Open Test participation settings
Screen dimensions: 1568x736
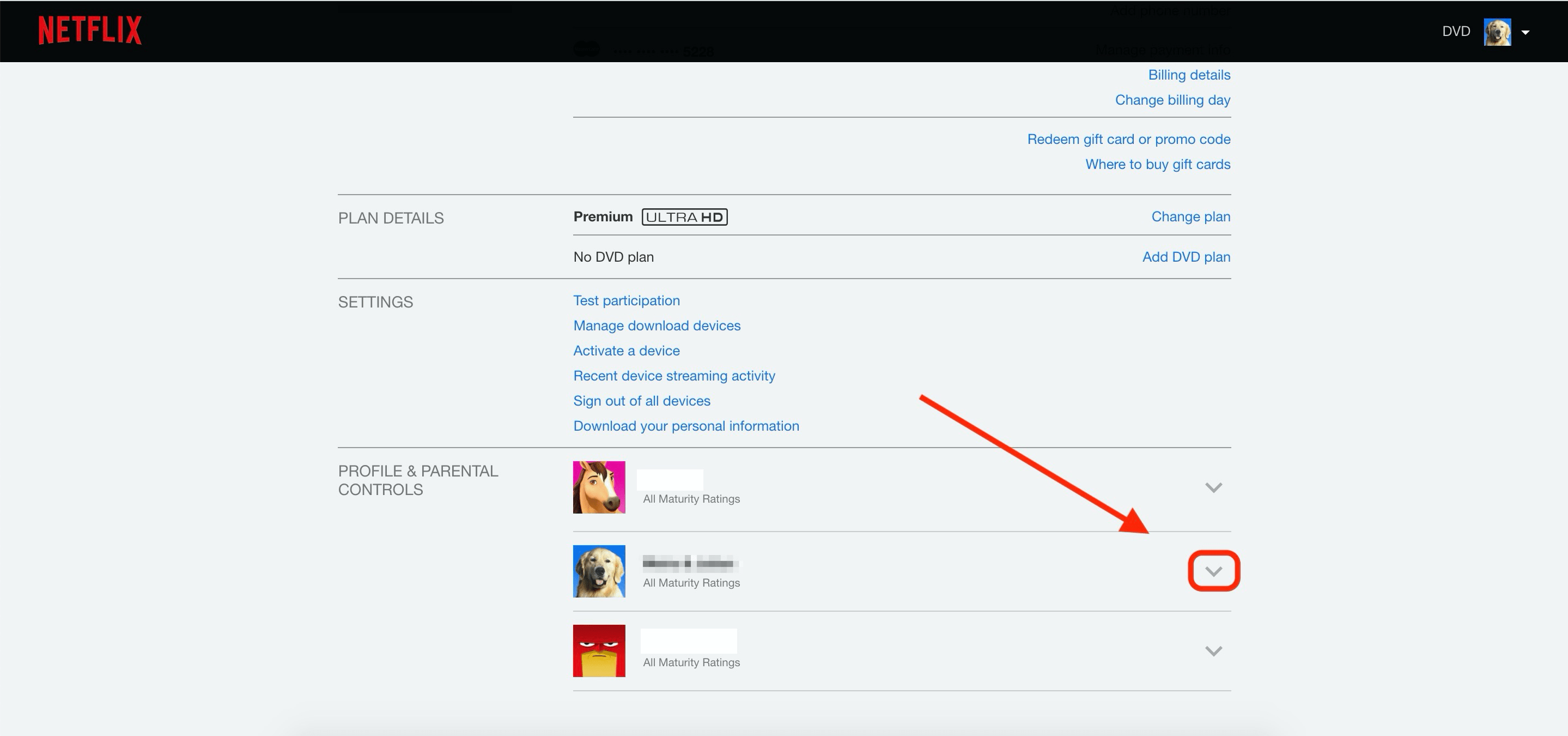(627, 300)
